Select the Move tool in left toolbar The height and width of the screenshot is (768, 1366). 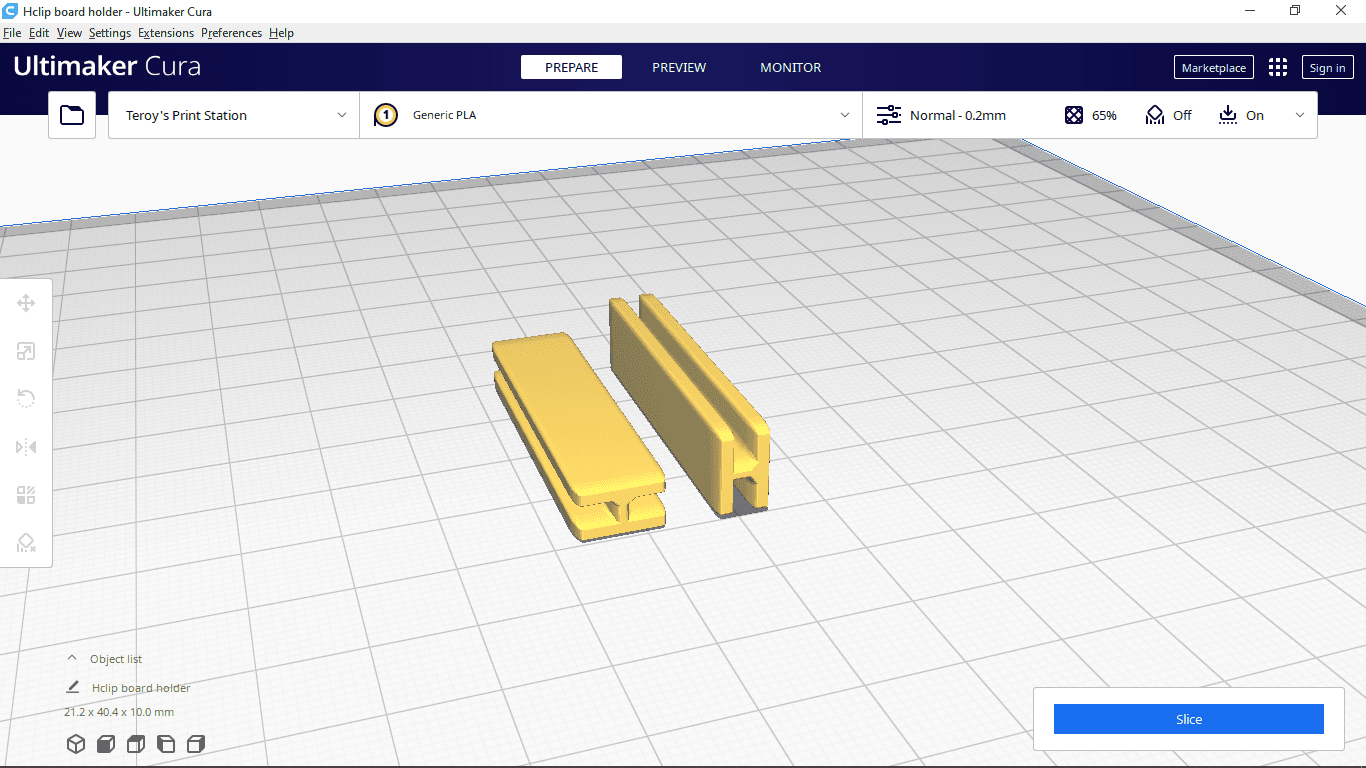(x=26, y=303)
